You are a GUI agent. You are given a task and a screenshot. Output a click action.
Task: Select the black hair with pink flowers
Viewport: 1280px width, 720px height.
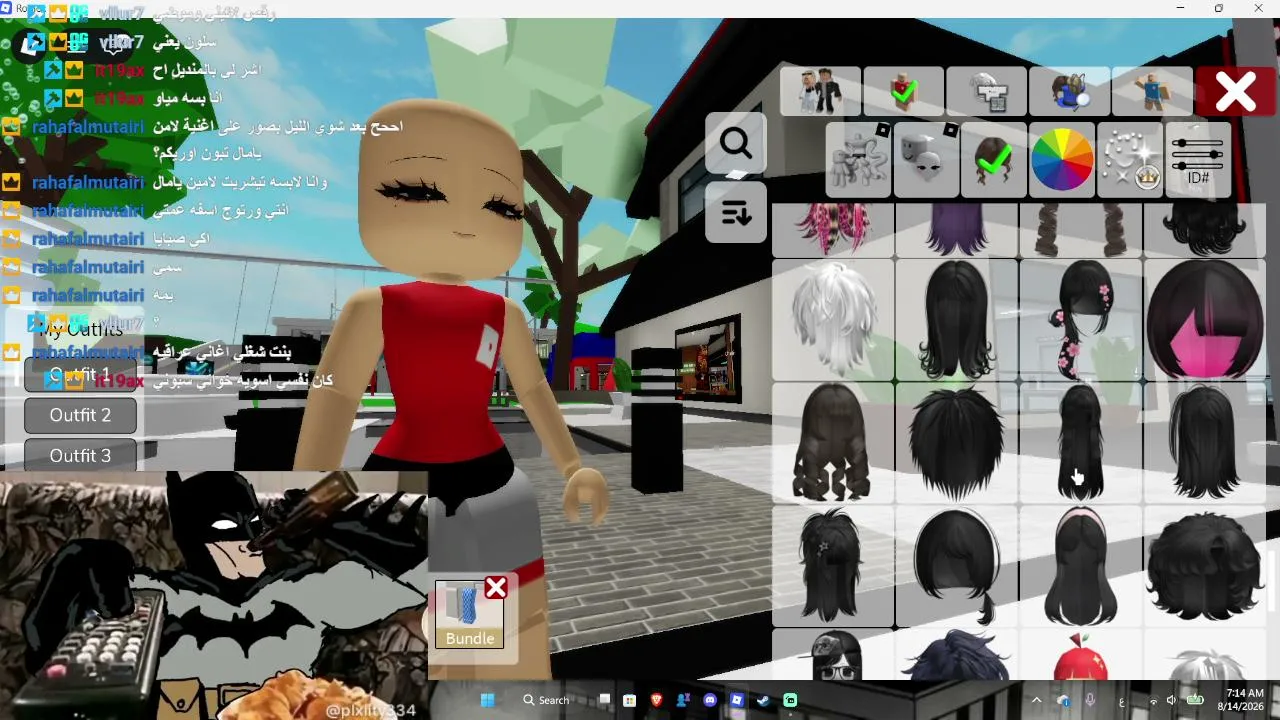(1081, 319)
